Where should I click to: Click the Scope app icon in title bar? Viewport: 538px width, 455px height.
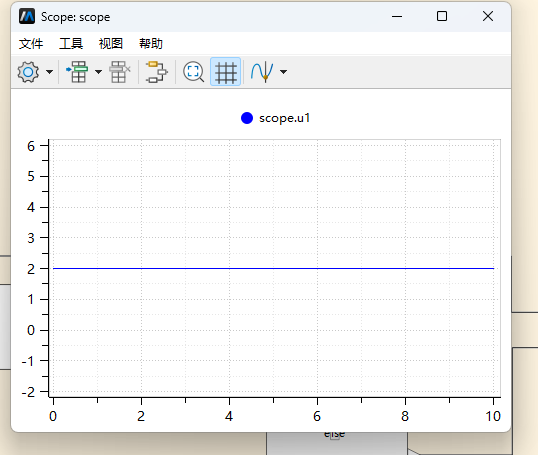[x=27, y=16]
